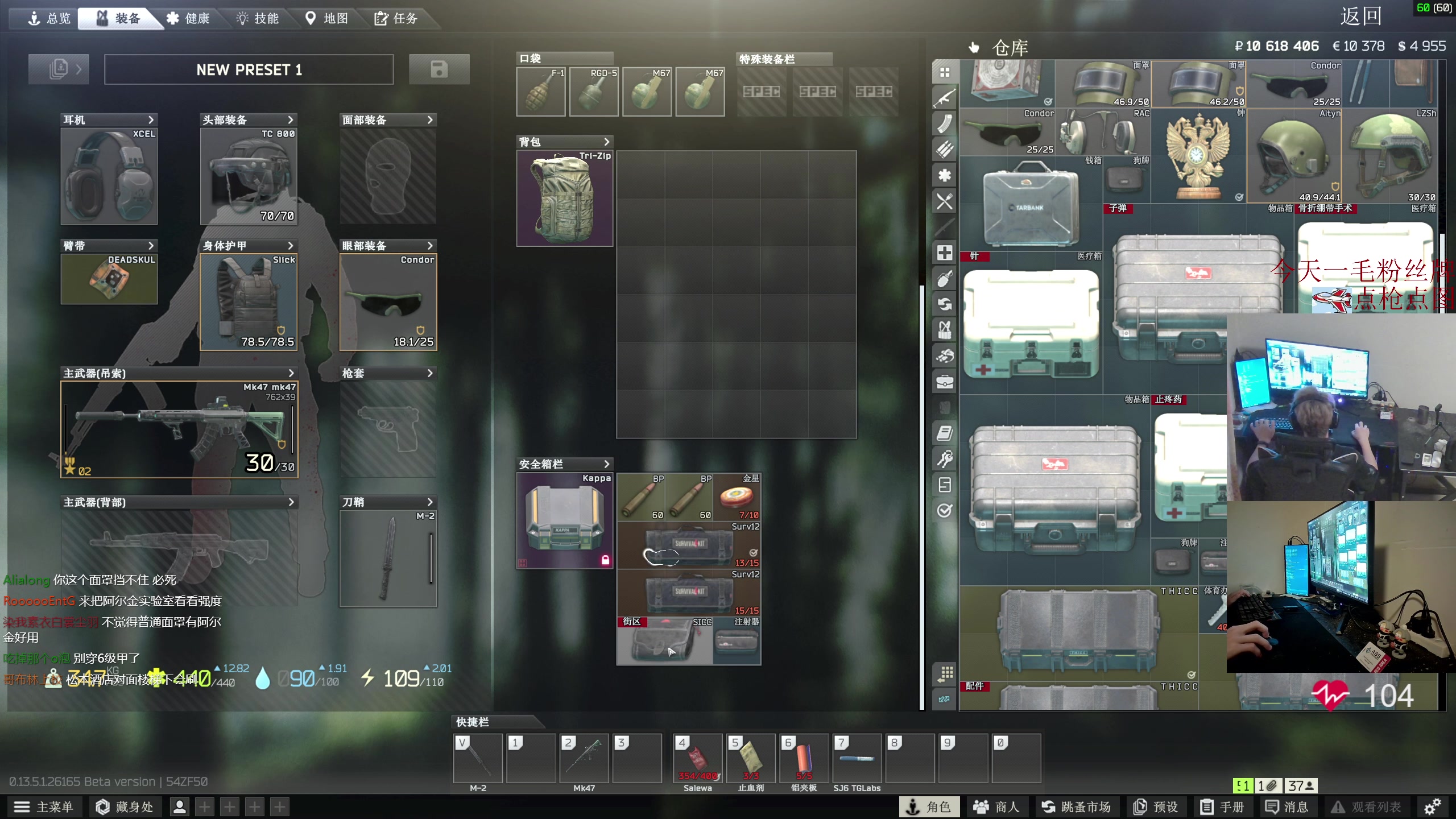This screenshot has height=819, width=1456.
Task: Select the grenade filter in stash sidebar
Action: 945,279
